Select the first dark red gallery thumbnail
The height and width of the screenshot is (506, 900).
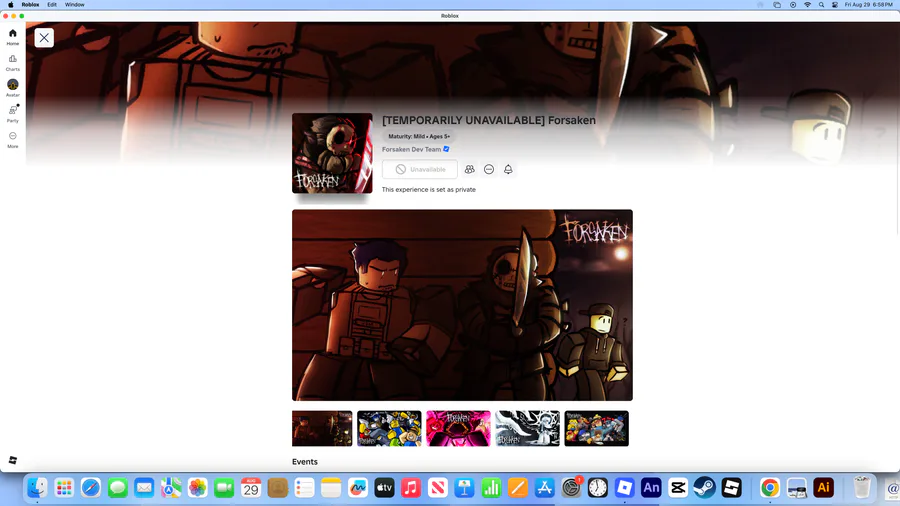pos(322,428)
